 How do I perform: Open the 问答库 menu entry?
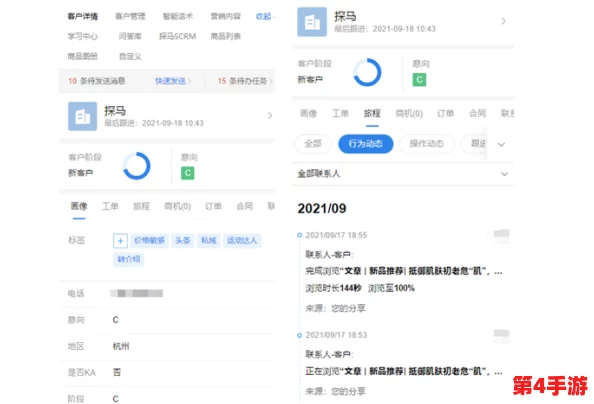[x=130, y=36]
